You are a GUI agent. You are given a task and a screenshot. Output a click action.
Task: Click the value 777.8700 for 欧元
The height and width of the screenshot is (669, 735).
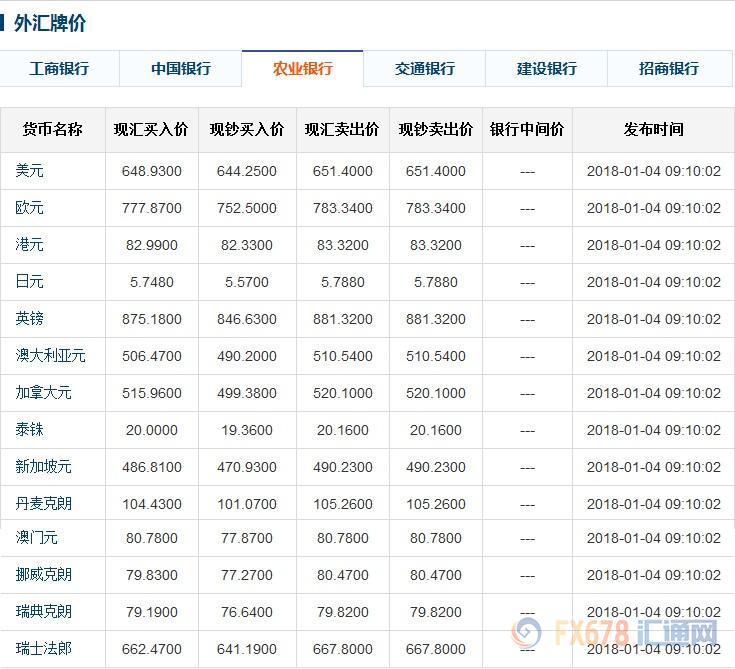pos(151,208)
